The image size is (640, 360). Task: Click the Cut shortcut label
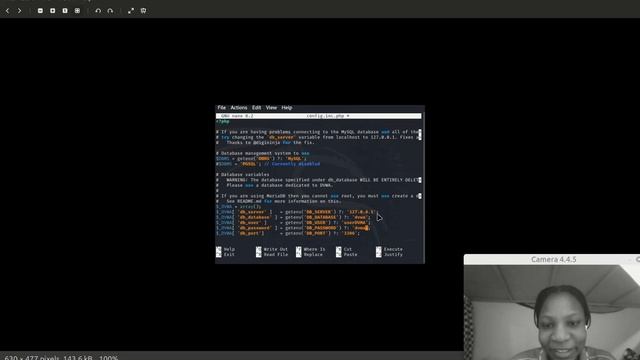(347, 249)
